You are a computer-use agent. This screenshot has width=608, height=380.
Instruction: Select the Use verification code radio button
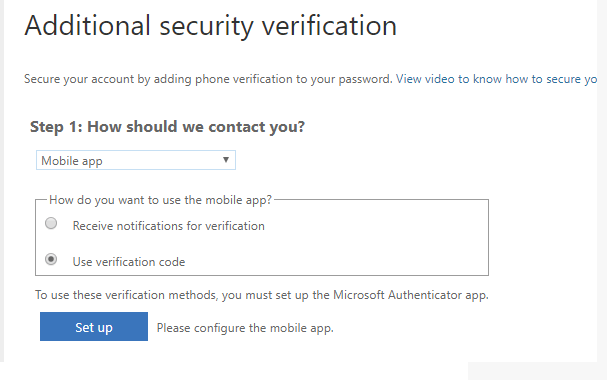[51, 259]
